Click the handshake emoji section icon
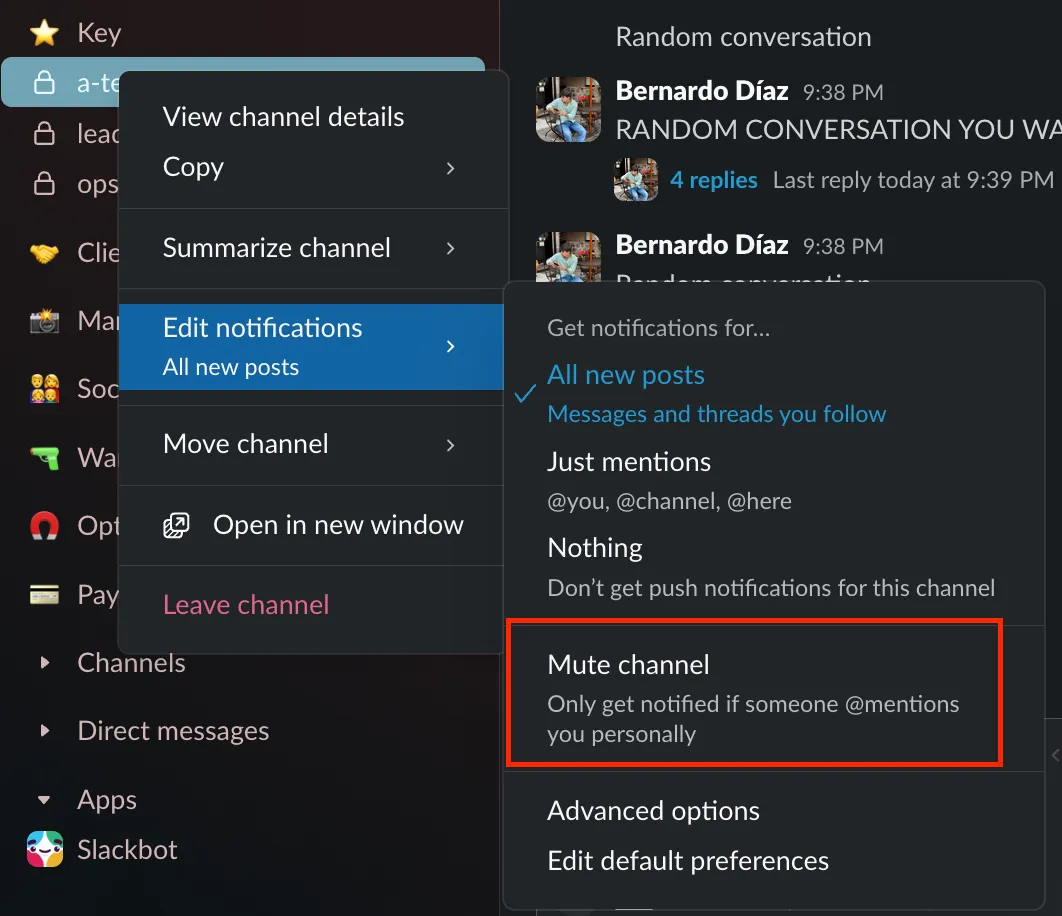This screenshot has width=1062, height=916. click(x=44, y=253)
